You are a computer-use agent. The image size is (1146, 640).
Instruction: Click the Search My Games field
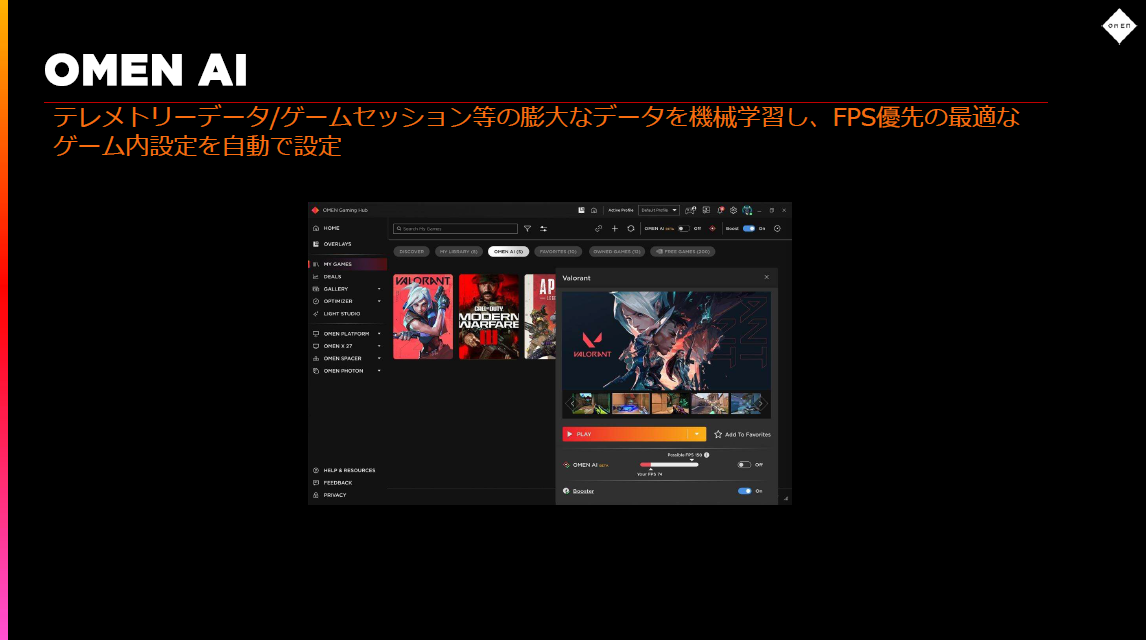[455, 229]
